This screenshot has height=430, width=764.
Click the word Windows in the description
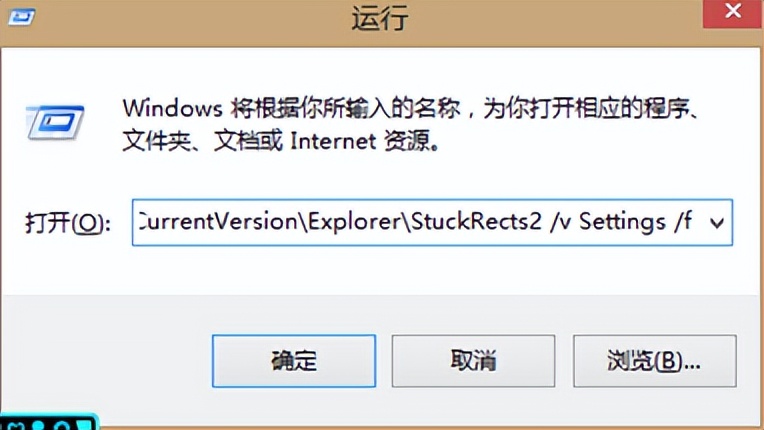(x=172, y=108)
